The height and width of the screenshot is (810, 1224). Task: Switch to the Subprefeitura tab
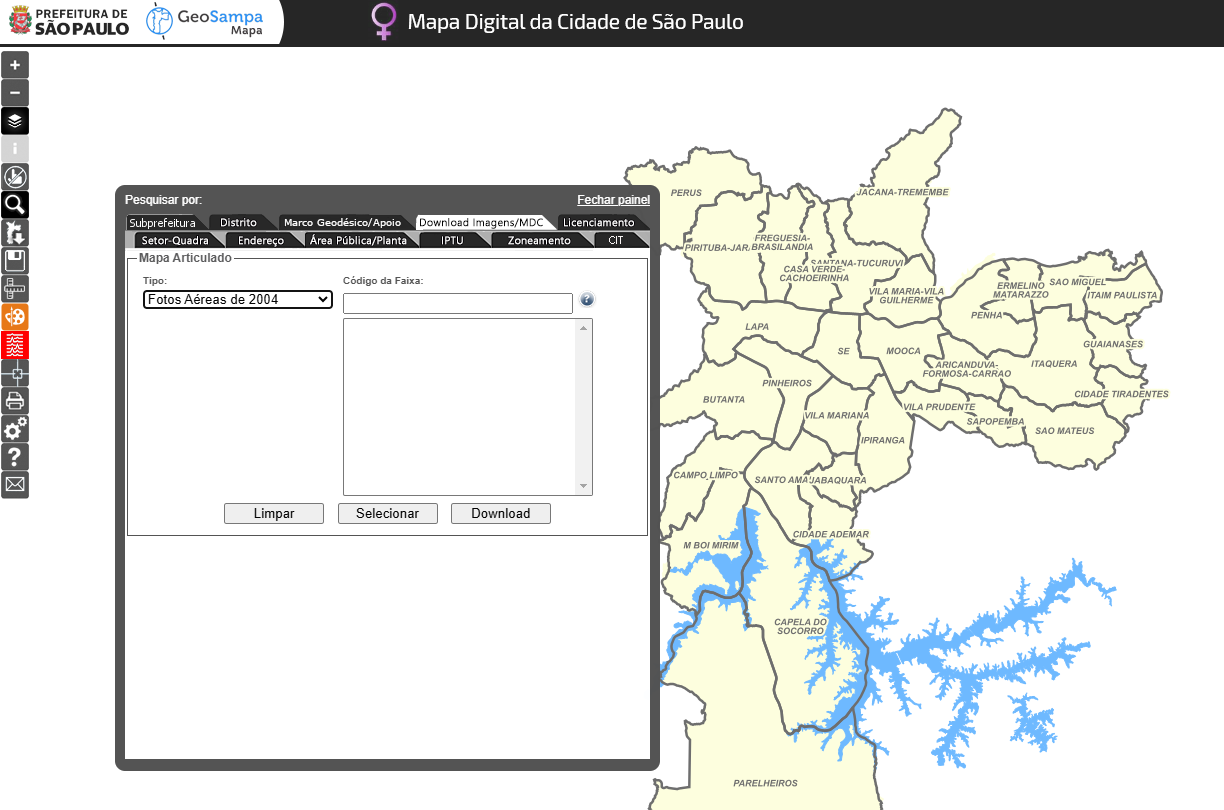pyautogui.click(x=162, y=222)
